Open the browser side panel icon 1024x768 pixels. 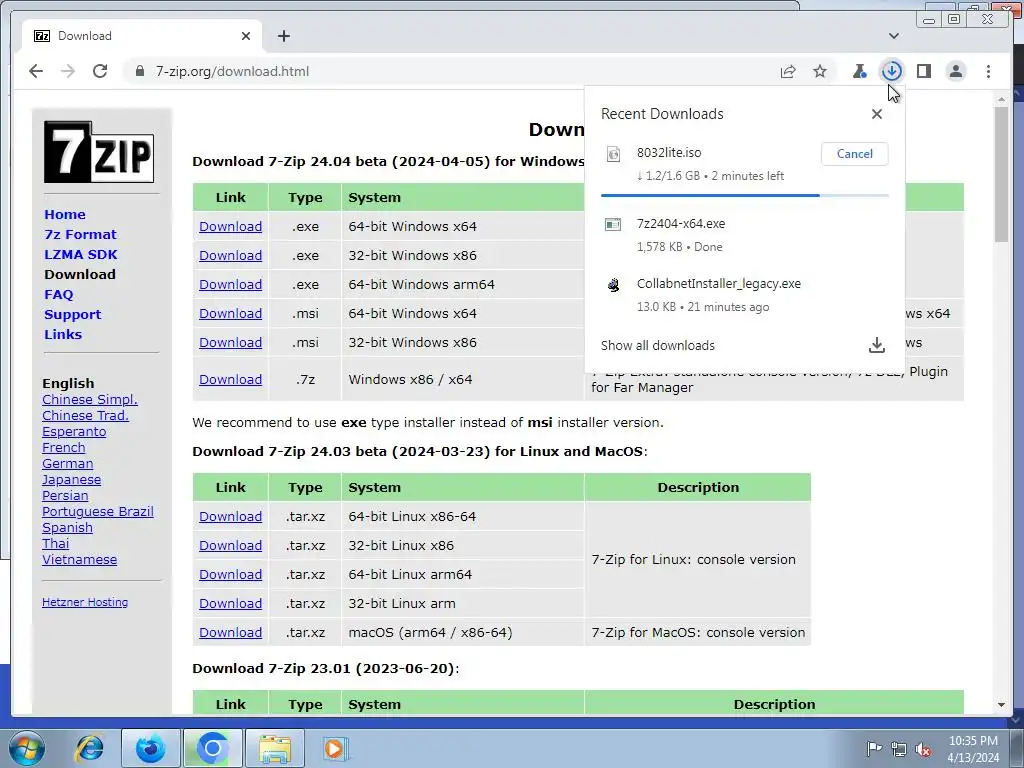923,71
